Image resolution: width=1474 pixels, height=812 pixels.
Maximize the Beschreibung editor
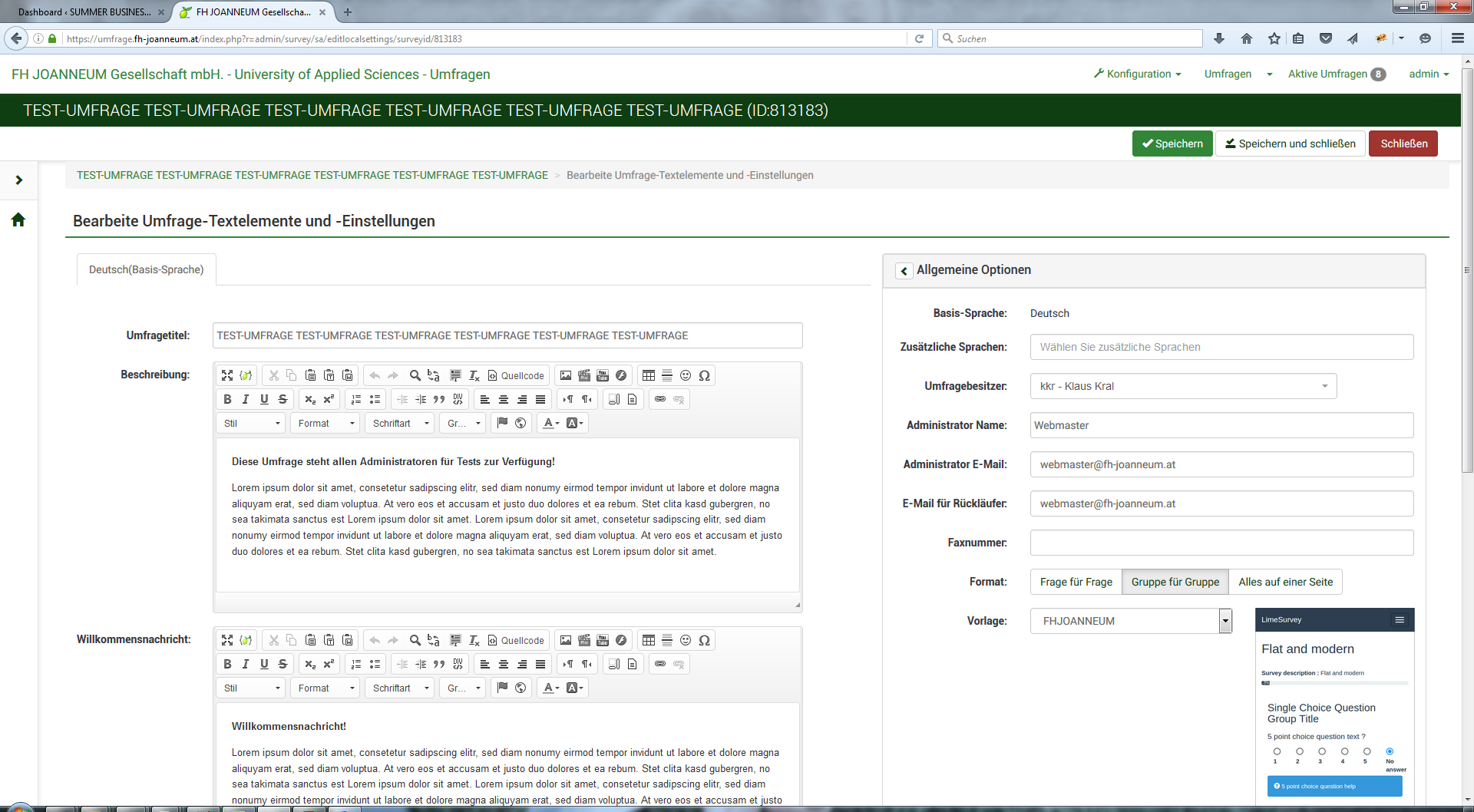[x=227, y=375]
